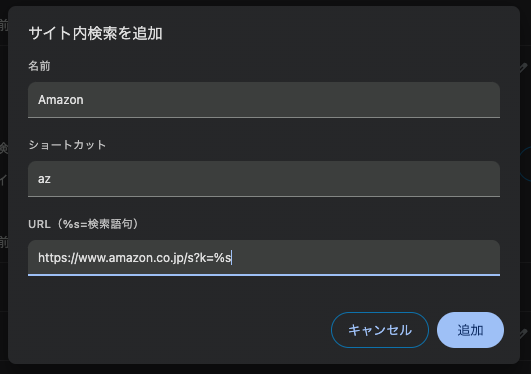Dismiss dialog with キャンセル button
Screen dimensions: 531x374
380,330
